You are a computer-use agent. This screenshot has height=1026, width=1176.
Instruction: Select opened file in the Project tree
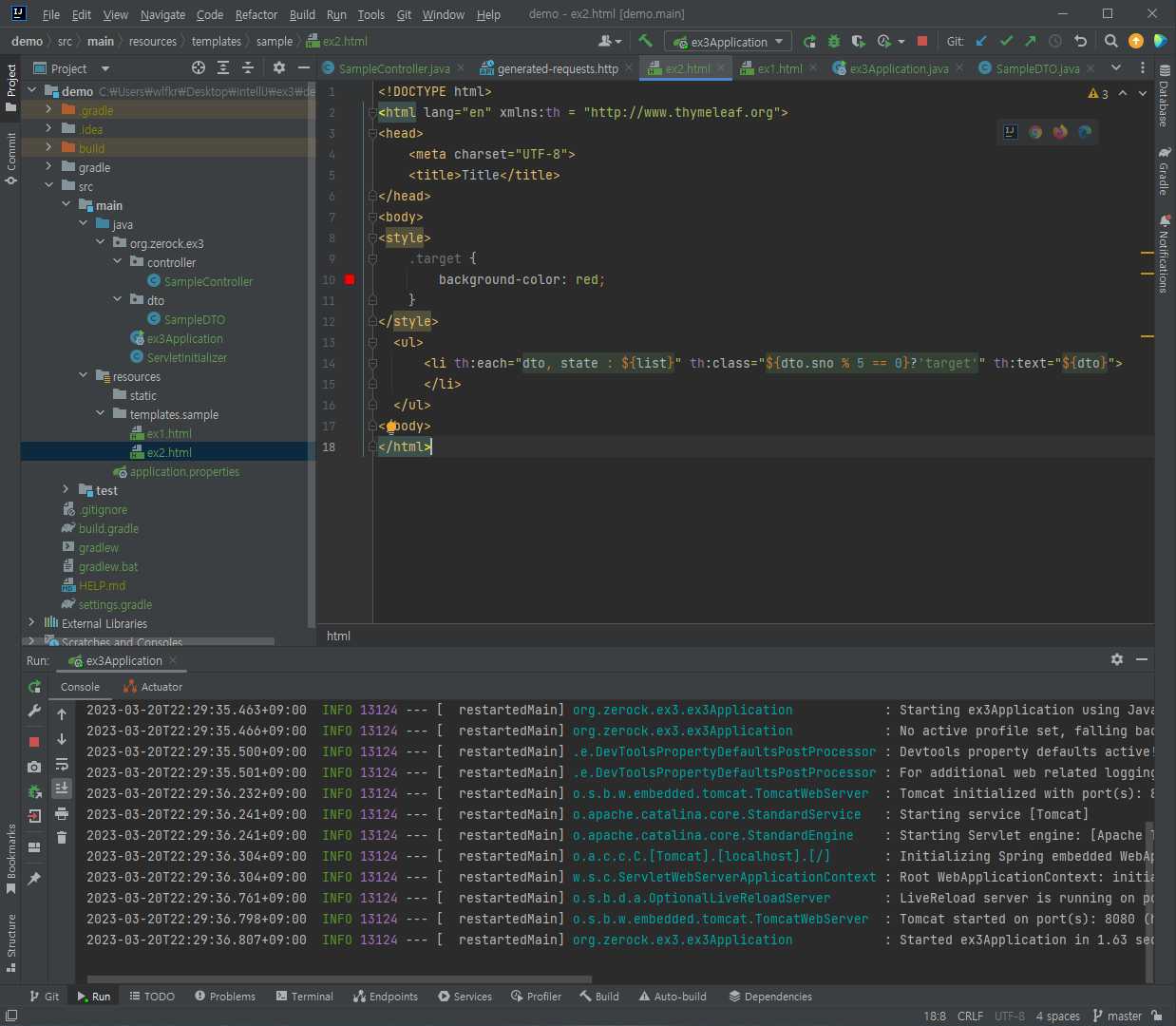pyautogui.click(x=198, y=67)
